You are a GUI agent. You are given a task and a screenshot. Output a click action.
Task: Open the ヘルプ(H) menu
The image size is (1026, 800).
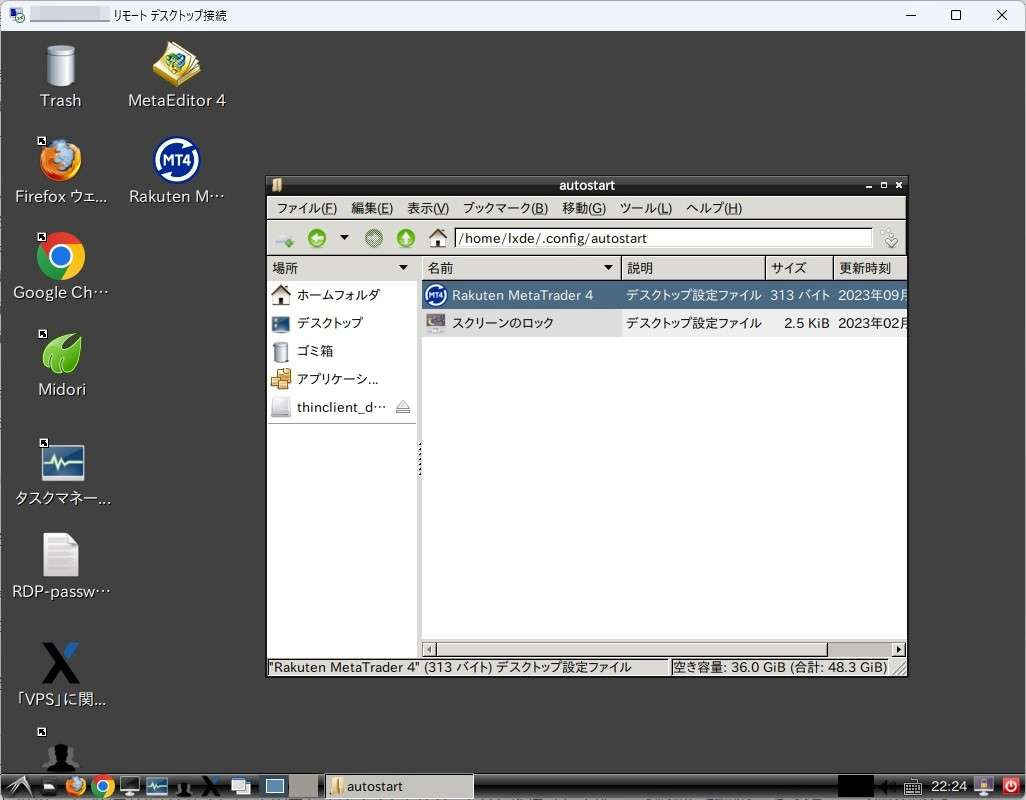pos(713,208)
